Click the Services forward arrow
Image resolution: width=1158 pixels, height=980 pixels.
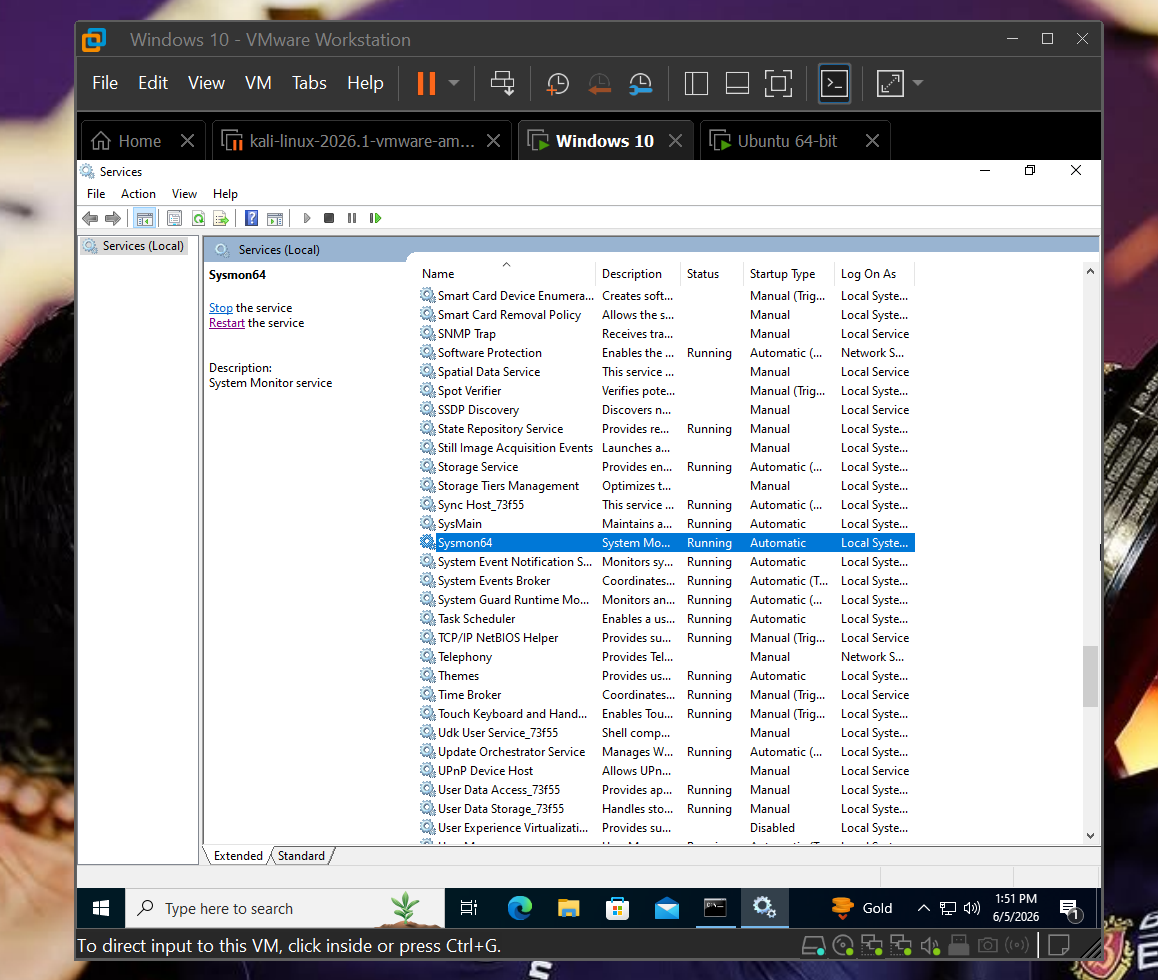pos(113,218)
